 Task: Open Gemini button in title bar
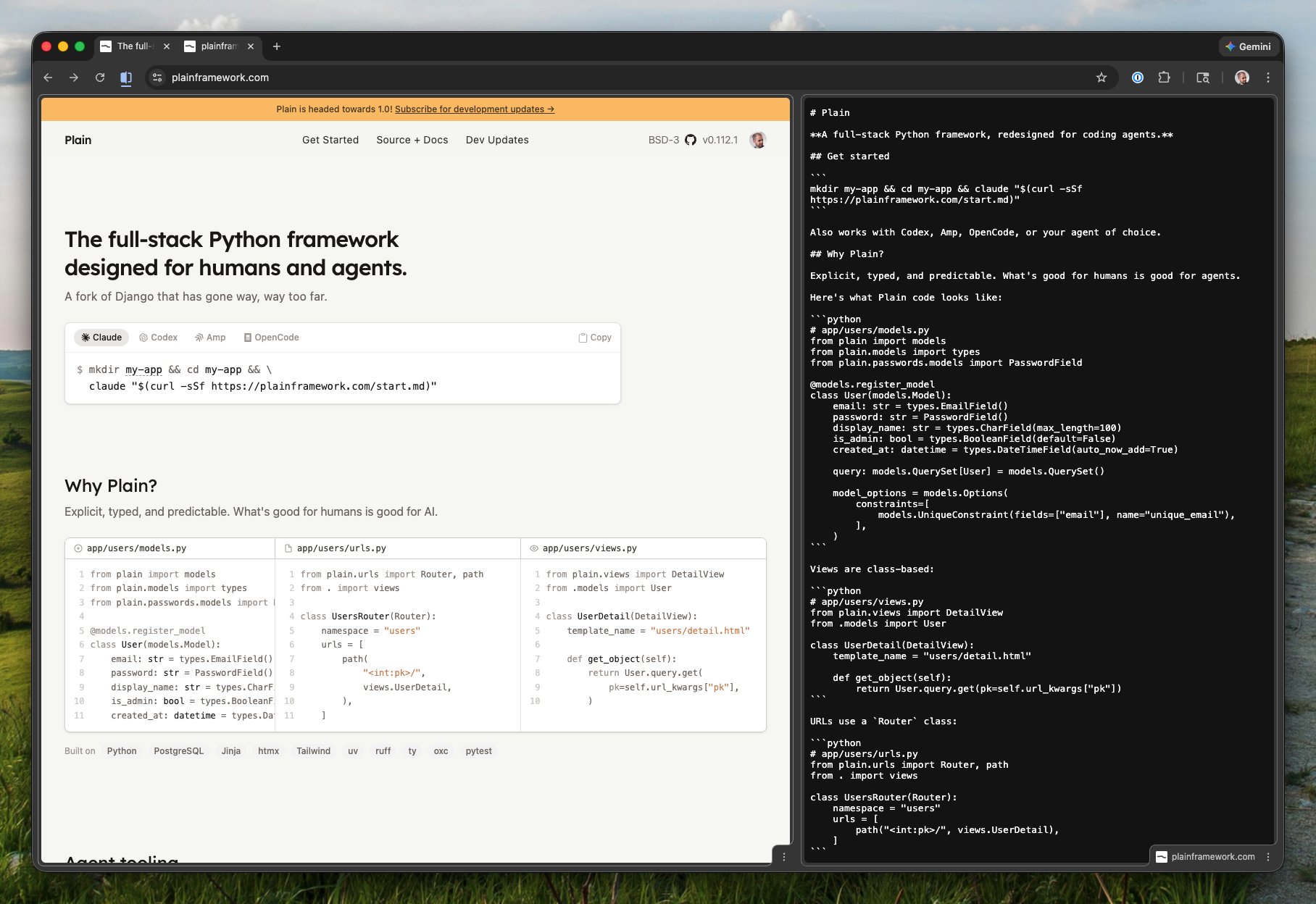coord(1248,46)
